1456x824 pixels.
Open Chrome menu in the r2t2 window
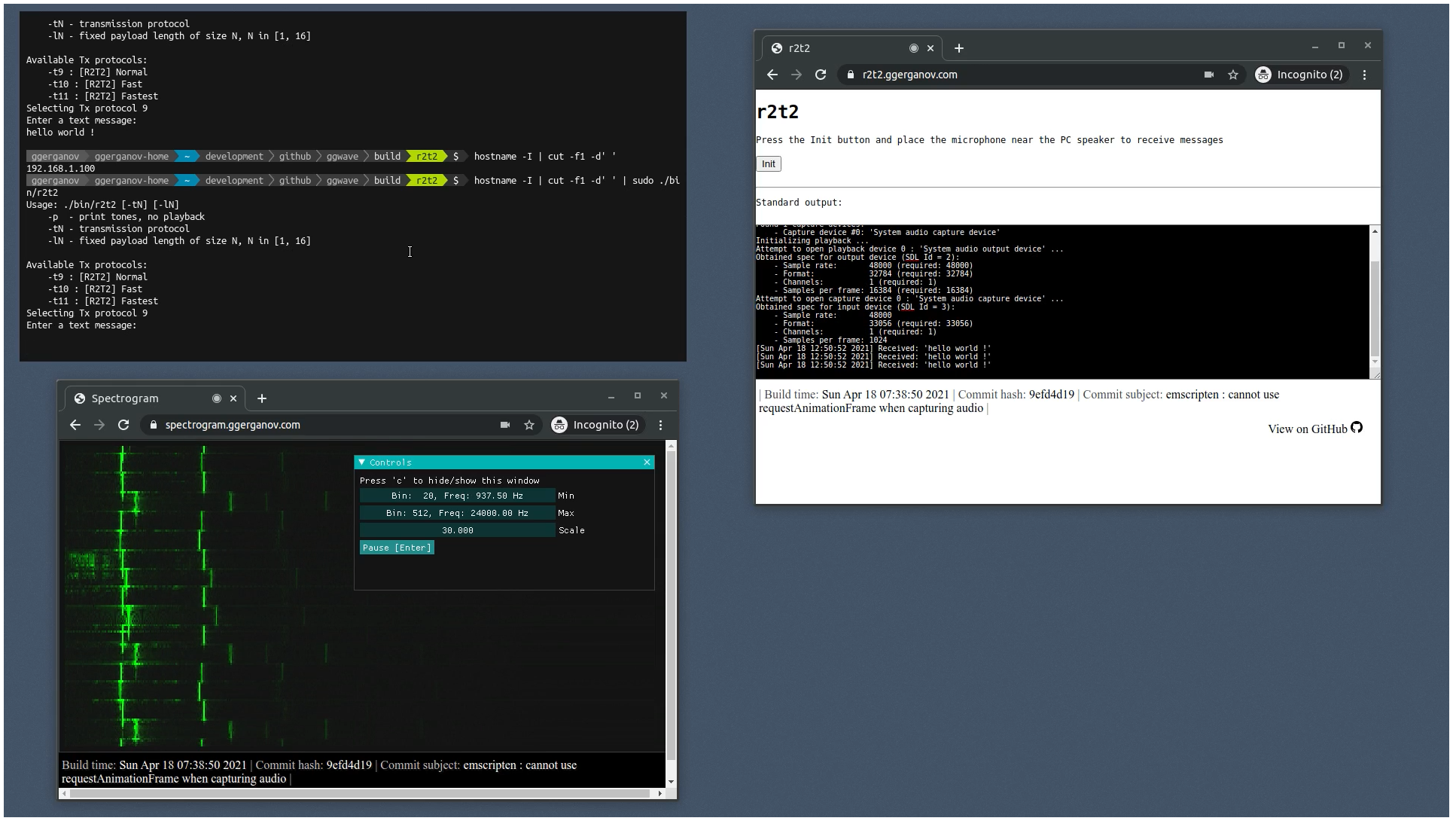pyautogui.click(x=1364, y=75)
